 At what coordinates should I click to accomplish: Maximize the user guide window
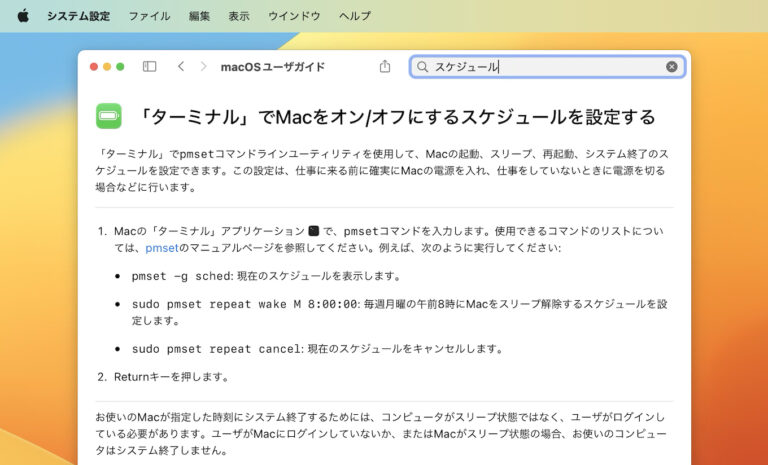point(120,67)
